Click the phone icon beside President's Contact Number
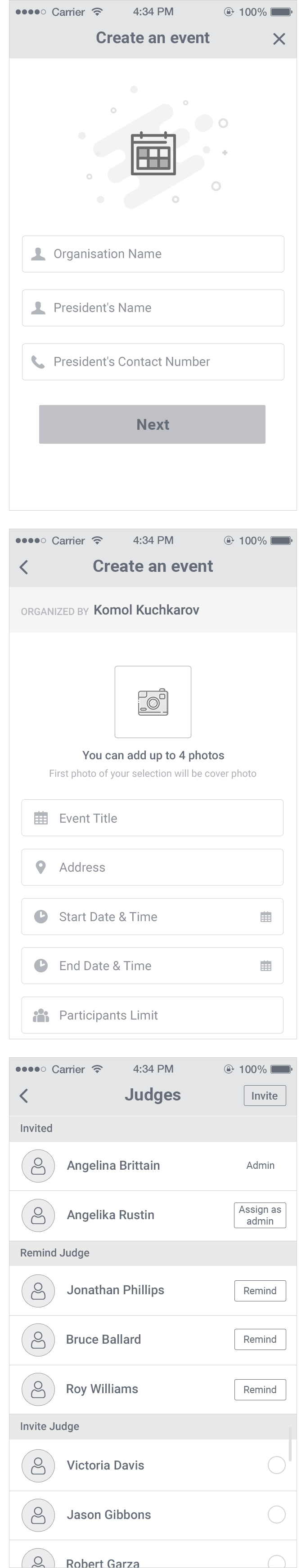 point(38,361)
